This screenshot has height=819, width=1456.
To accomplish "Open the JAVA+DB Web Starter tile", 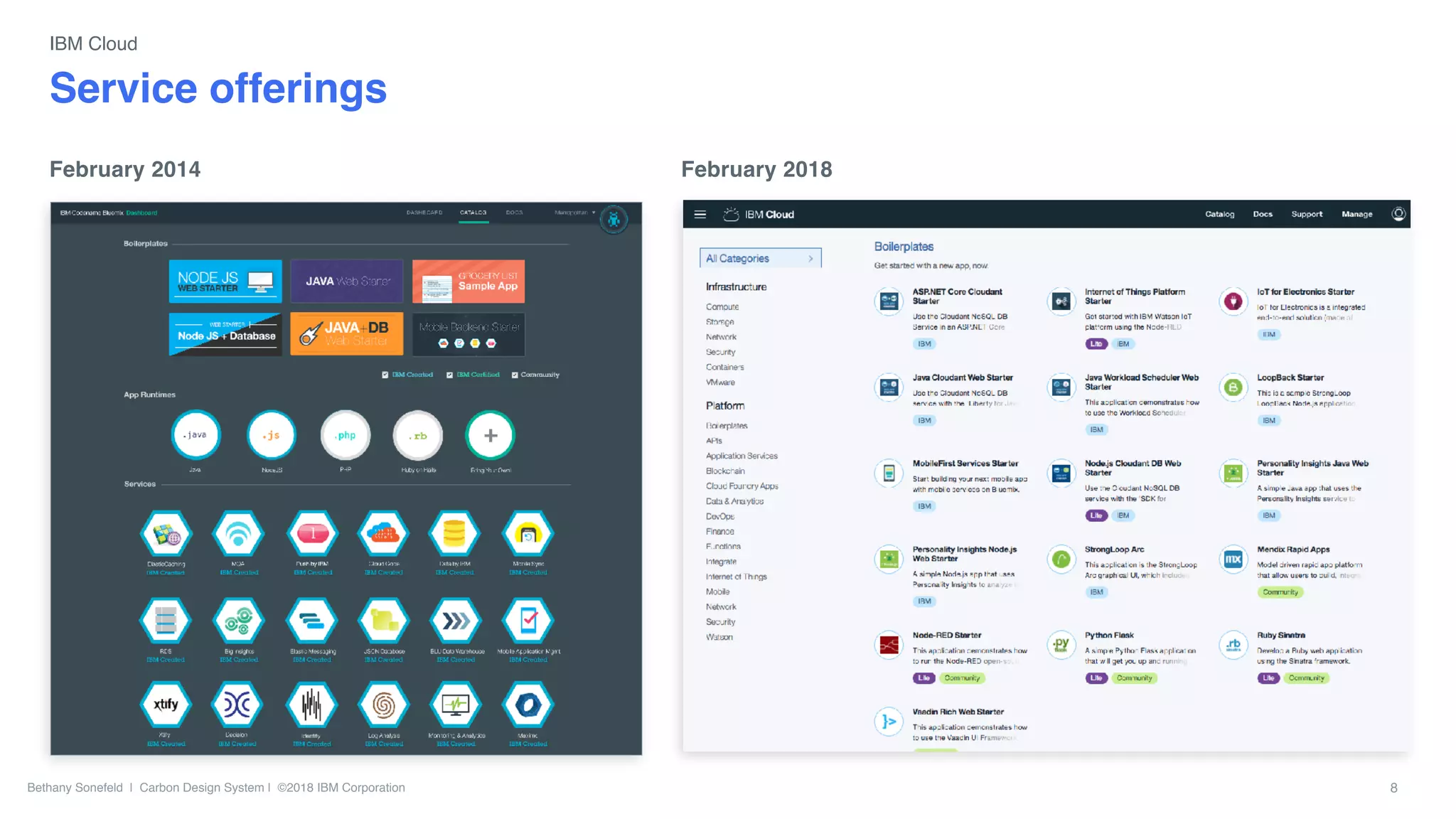I will click(347, 334).
